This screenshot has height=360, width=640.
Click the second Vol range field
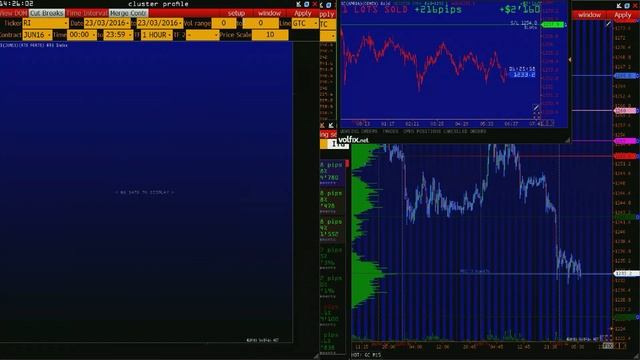(x=260, y=23)
